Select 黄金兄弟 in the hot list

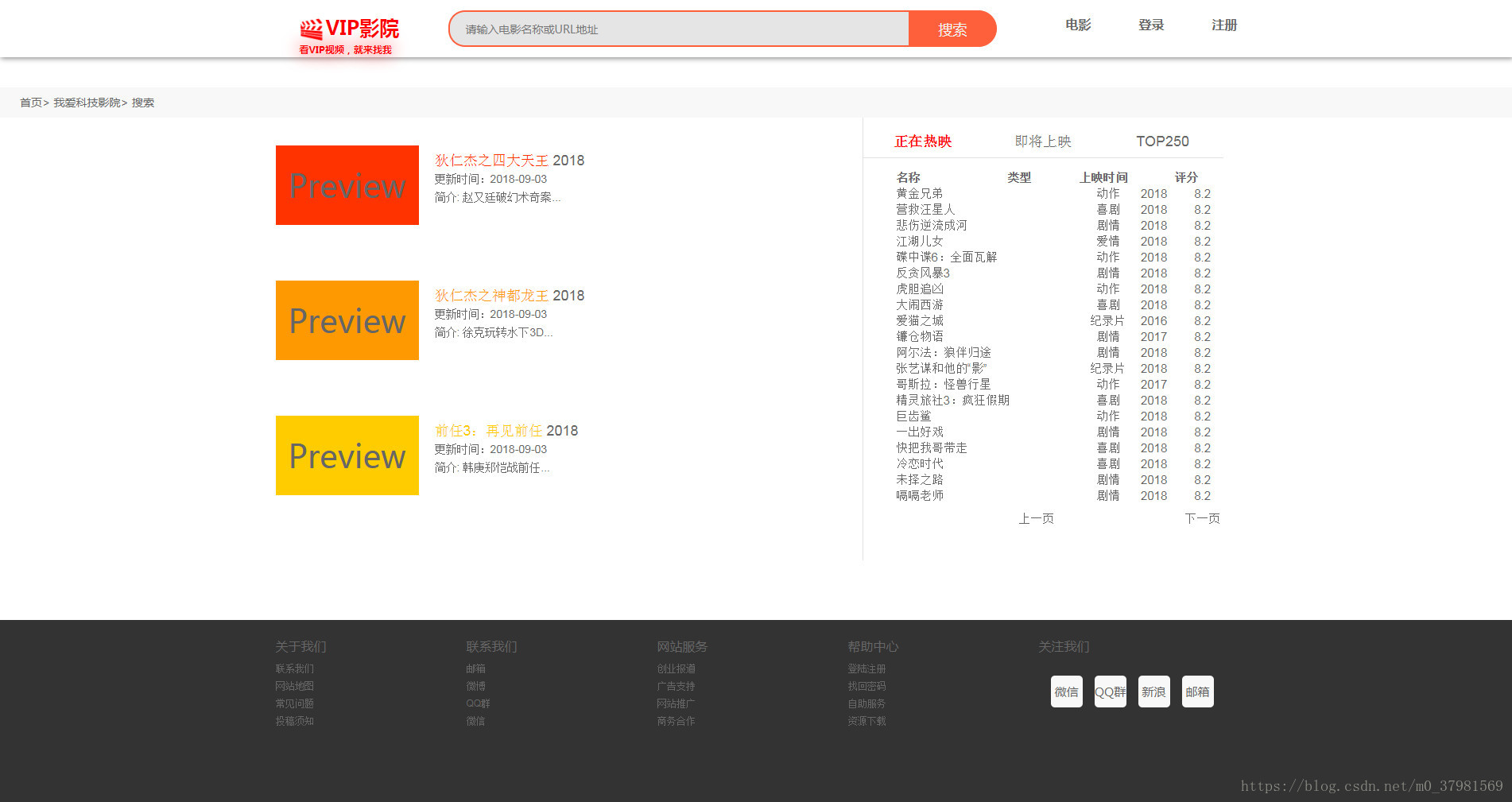click(920, 193)
